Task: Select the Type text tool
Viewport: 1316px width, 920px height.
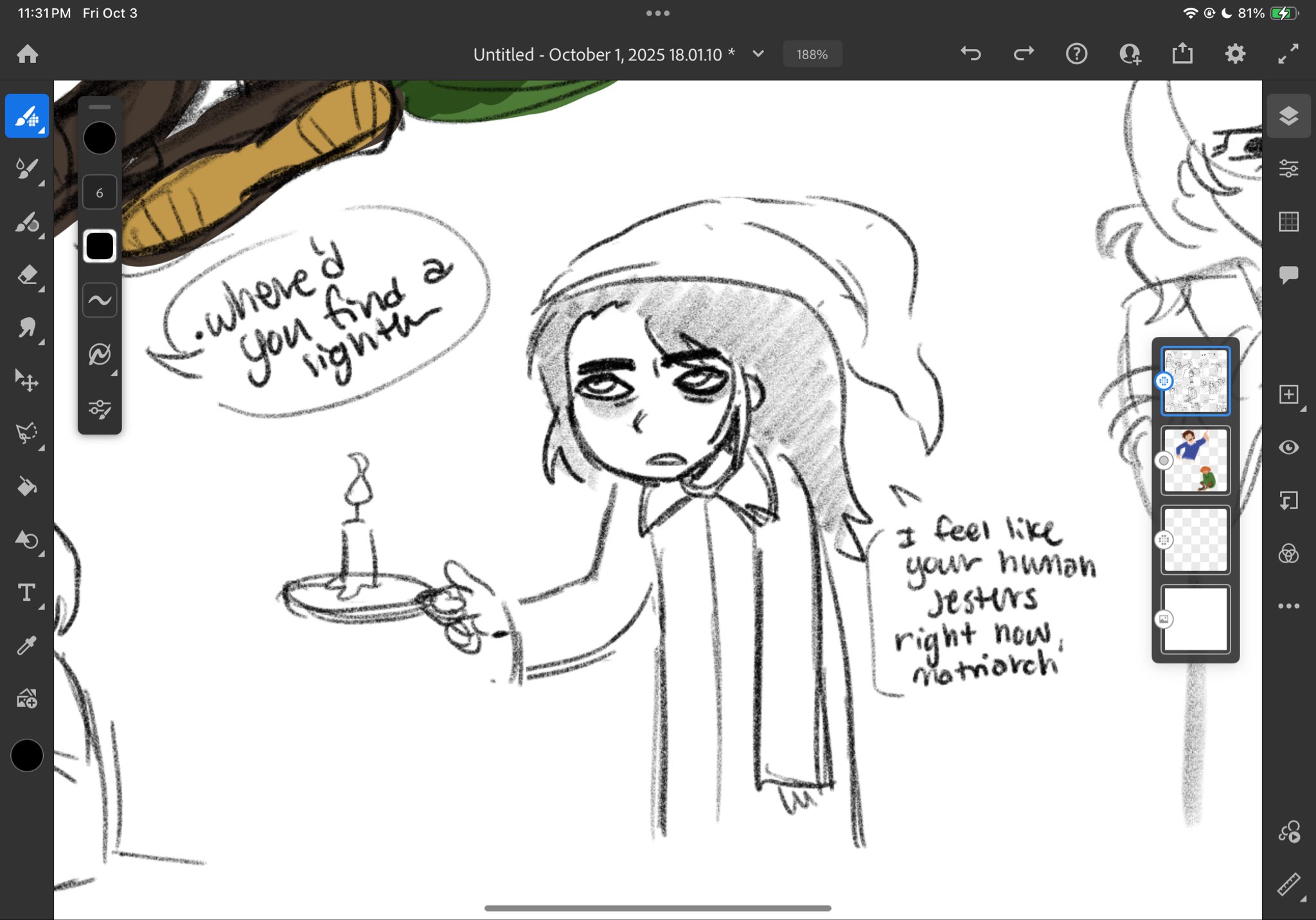Action: 27,592
